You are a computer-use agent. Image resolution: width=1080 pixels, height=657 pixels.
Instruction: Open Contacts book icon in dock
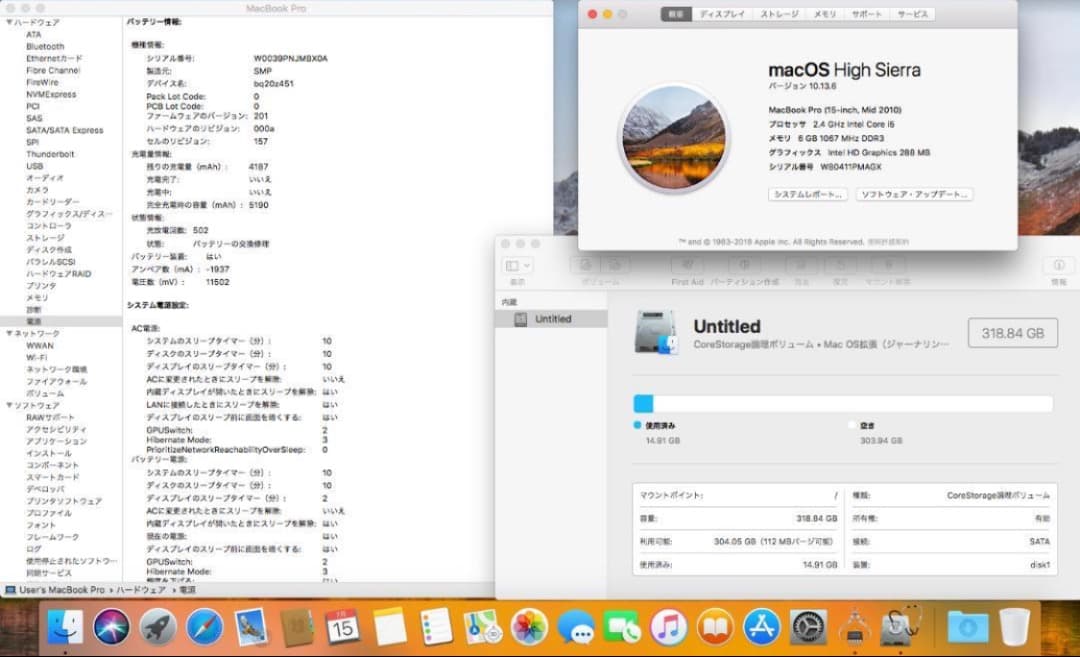(297, 627)
